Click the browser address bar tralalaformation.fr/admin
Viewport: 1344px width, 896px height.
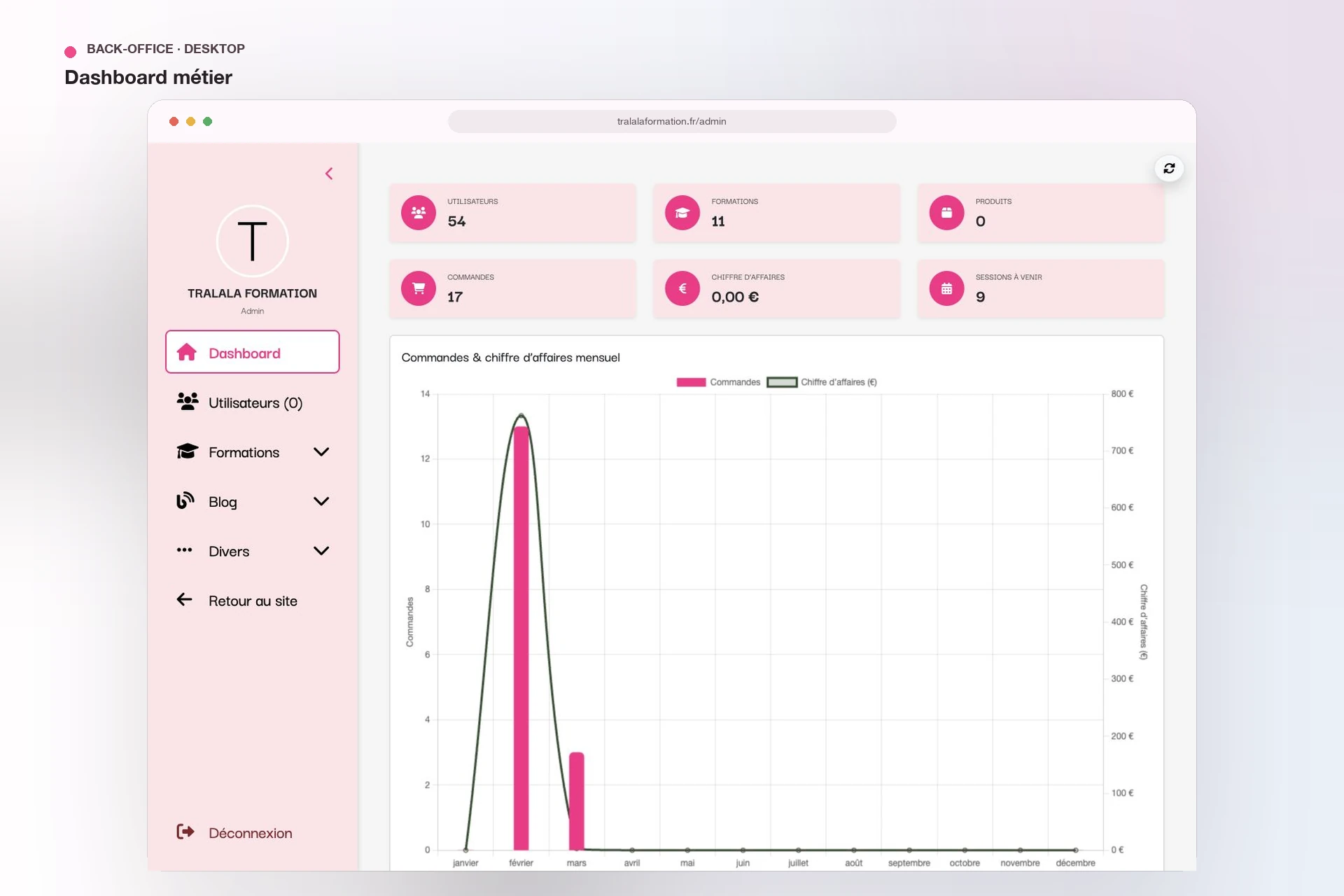coord(672,121)
